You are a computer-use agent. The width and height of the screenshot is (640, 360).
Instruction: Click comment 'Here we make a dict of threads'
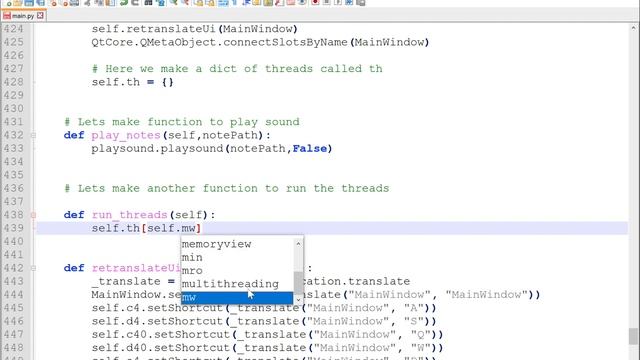[x=237, y=69]
